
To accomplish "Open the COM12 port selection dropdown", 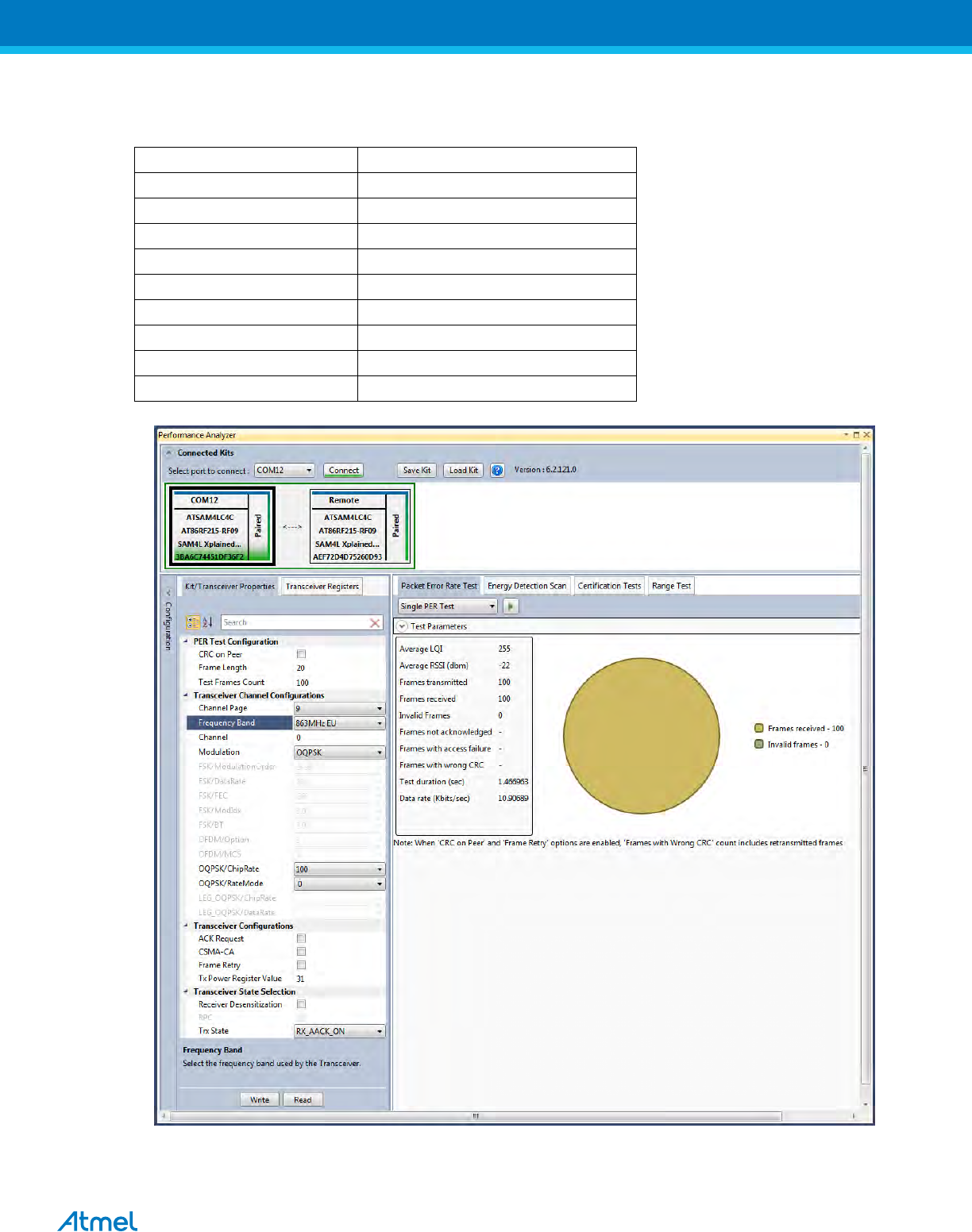I will 309,470.
